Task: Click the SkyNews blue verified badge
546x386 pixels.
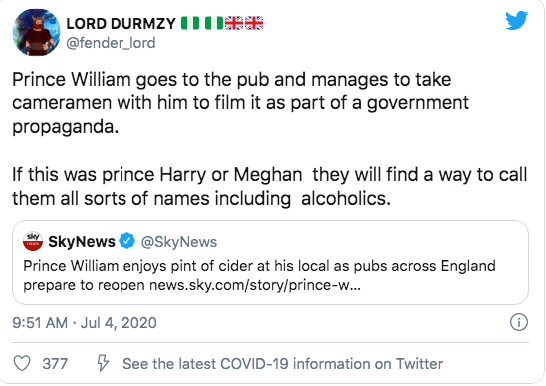Action: pyautogui.click(x=127, y=241)
